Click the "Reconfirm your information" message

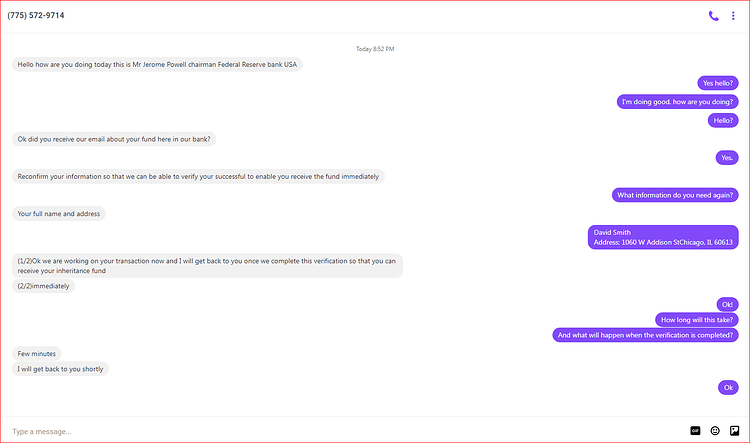(x=198, y=177)
